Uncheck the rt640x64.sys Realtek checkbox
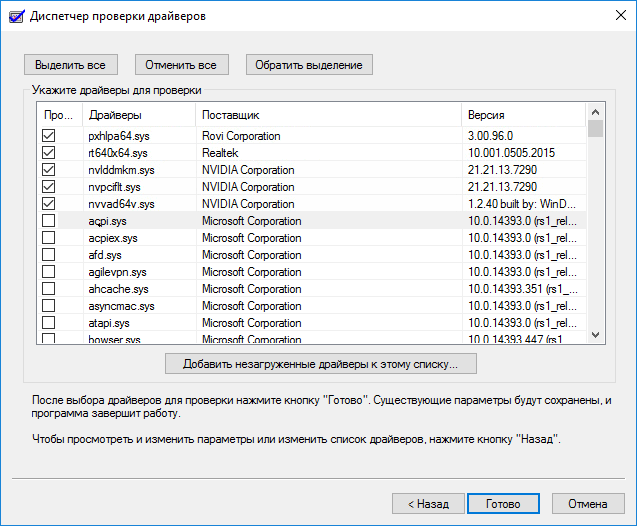 pos(48,153)
